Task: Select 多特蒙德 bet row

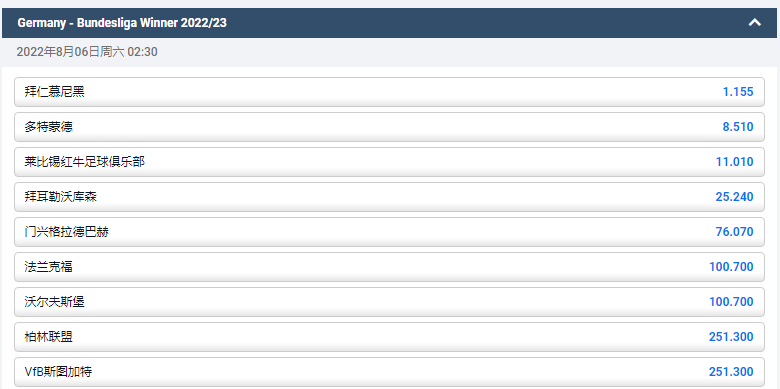Action: [x=390, y=127]
